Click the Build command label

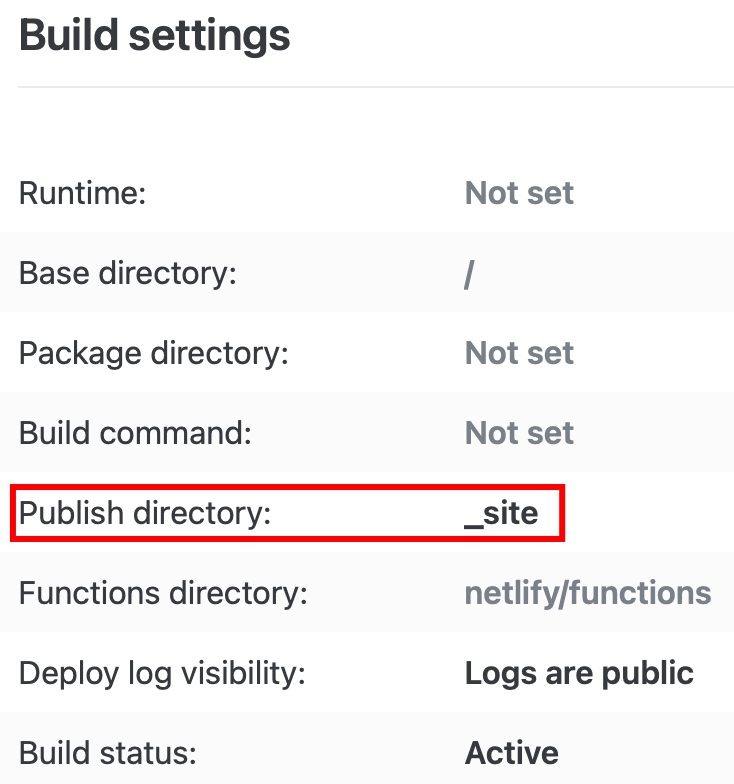135,433
